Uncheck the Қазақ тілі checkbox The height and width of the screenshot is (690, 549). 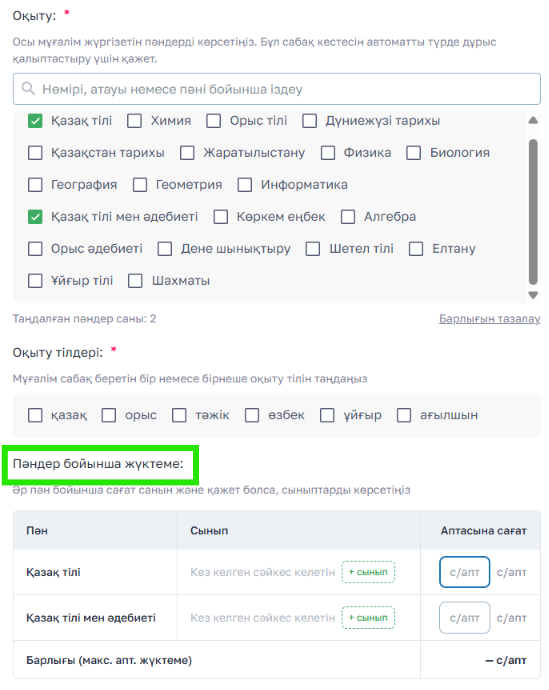35,121
